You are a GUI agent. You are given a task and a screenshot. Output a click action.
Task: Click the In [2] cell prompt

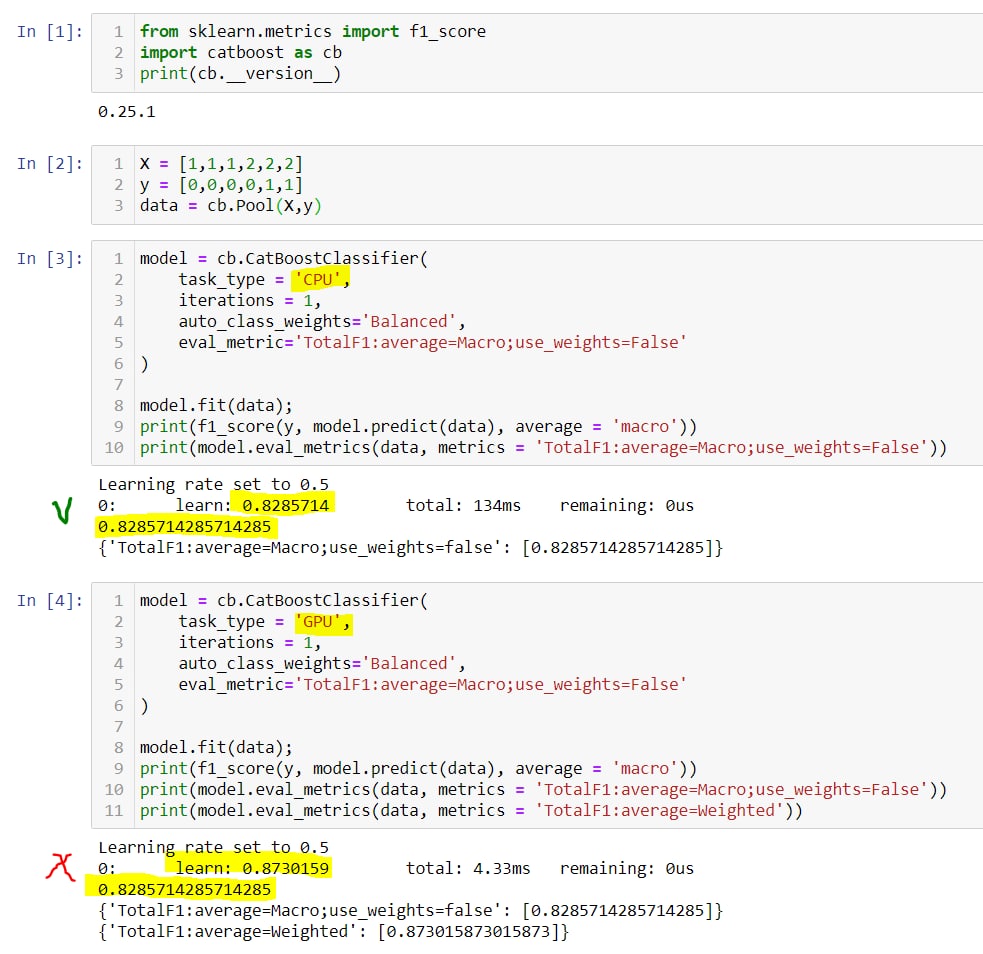click(50, 164)
